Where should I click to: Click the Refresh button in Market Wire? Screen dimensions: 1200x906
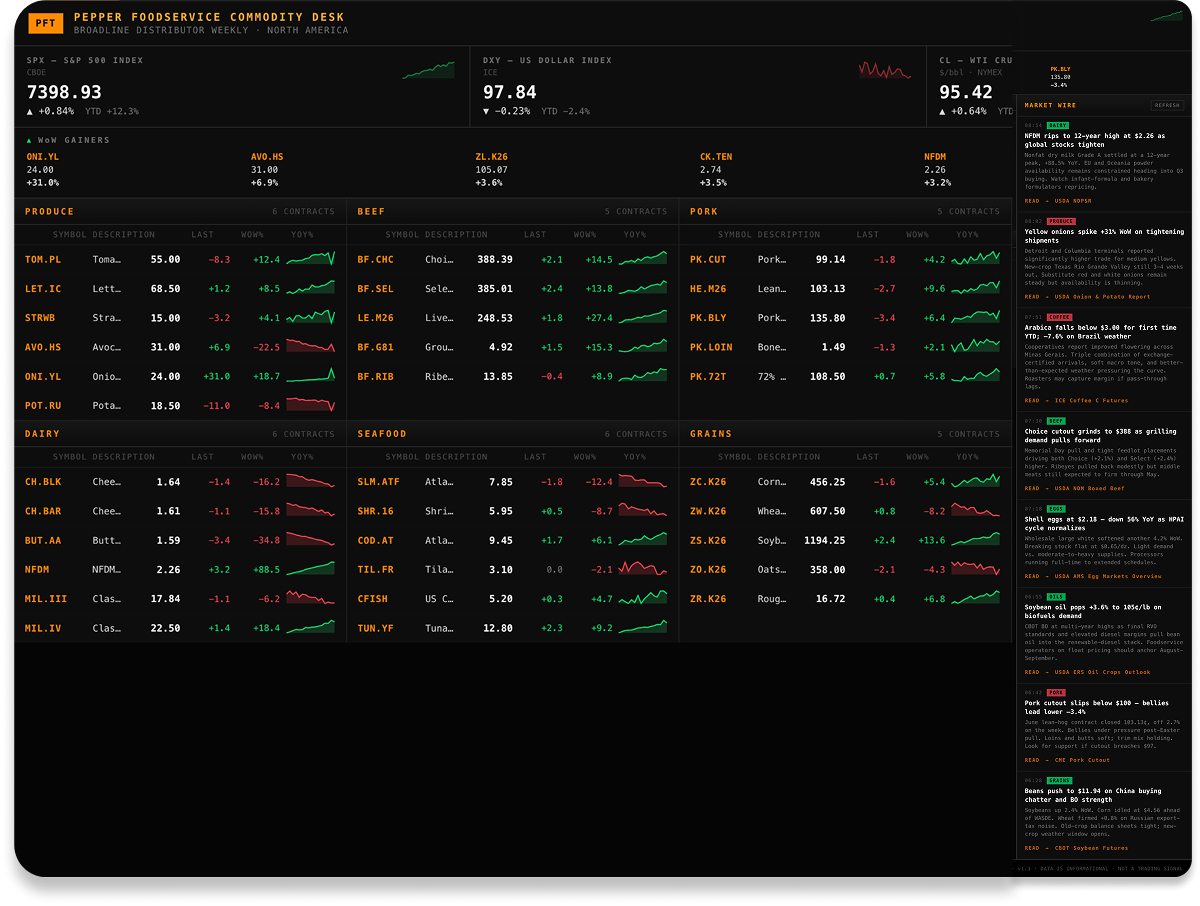(1167, 105)
